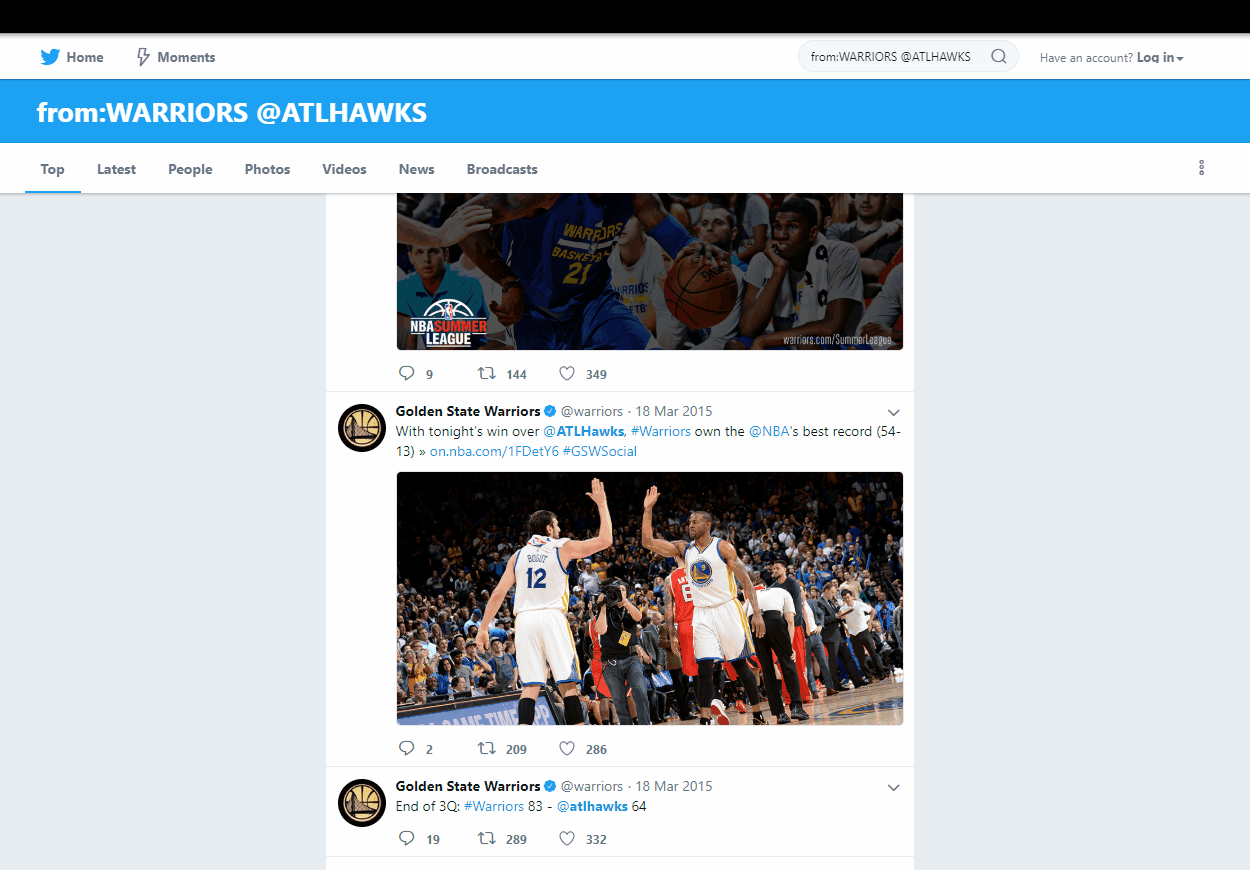Switch to the Top tab

tap(53, 169)
